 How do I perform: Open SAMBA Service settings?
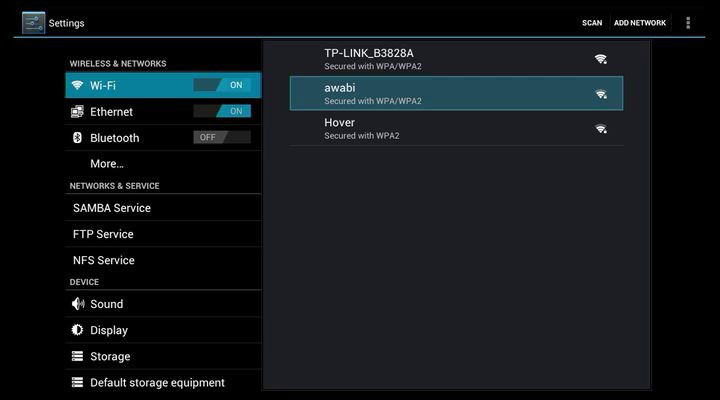tap(112, 208)
